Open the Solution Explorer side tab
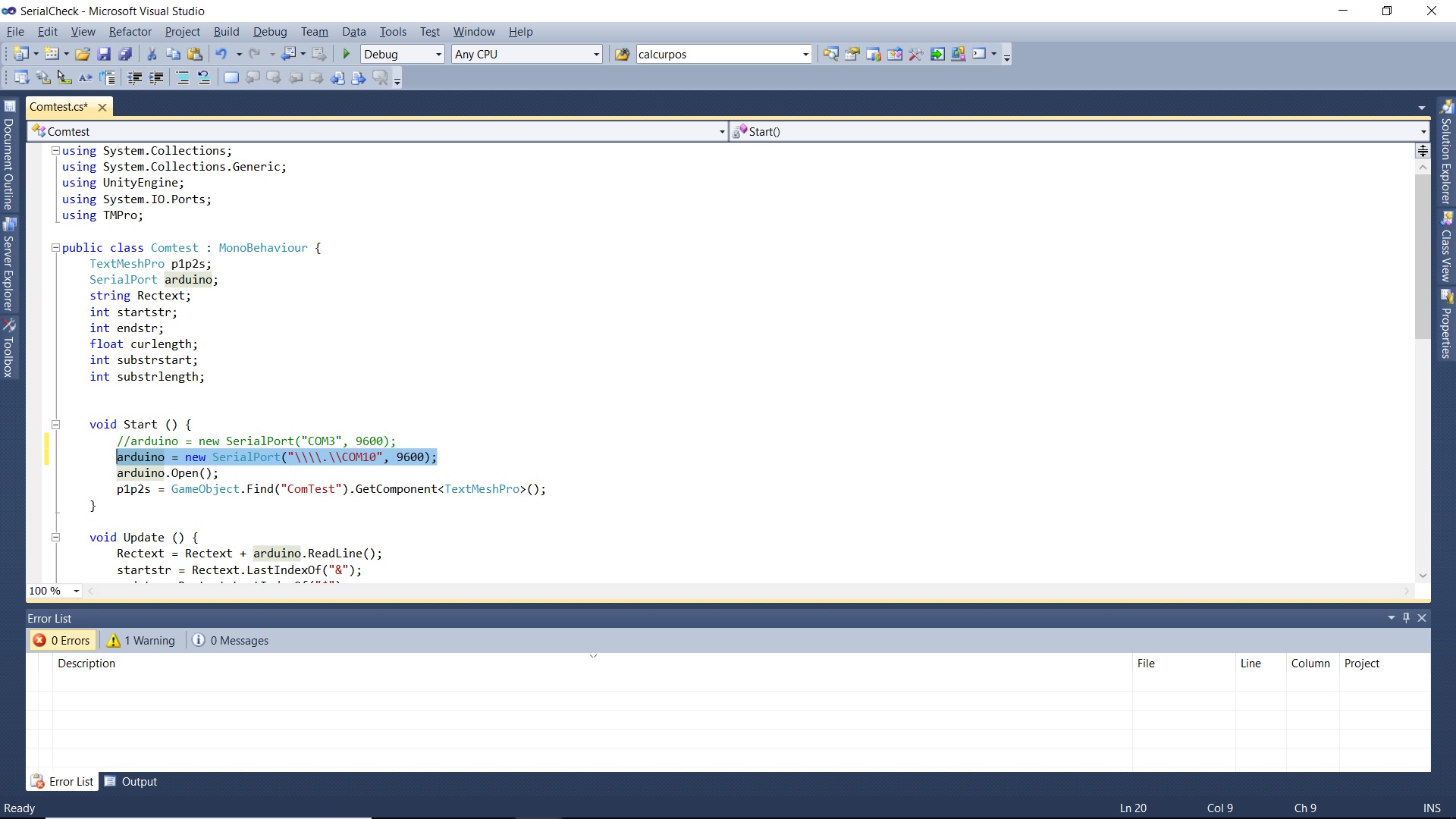Image resolution: width=1456 pixels, height=819 pixels. click(x=1447, y=152)
